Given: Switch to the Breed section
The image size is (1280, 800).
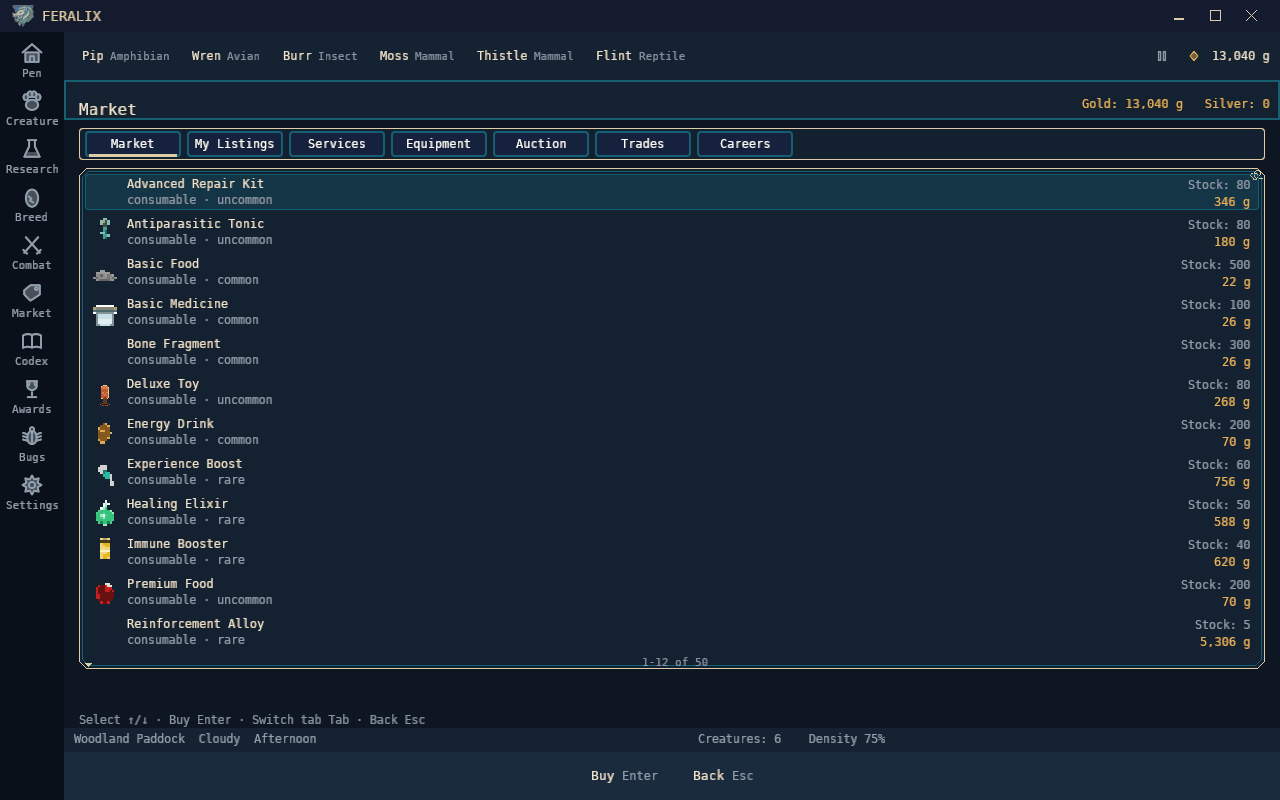Looking at the screenshot, I should (x=32, y=204).
